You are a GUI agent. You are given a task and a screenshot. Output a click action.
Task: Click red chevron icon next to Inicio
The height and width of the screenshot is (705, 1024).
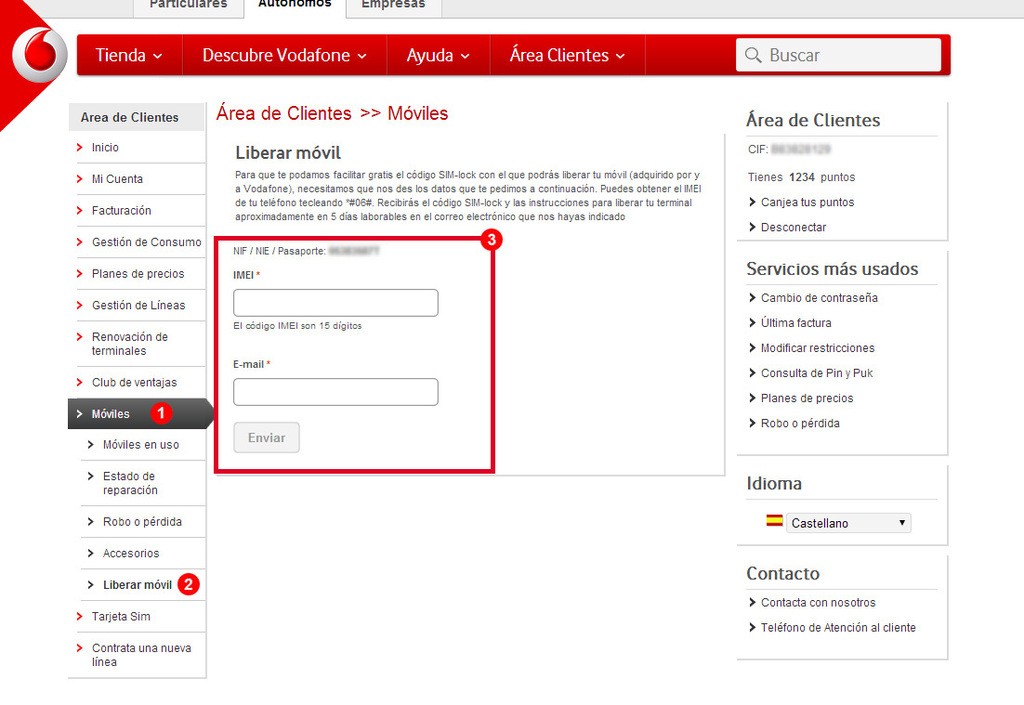tap(80, 147)
